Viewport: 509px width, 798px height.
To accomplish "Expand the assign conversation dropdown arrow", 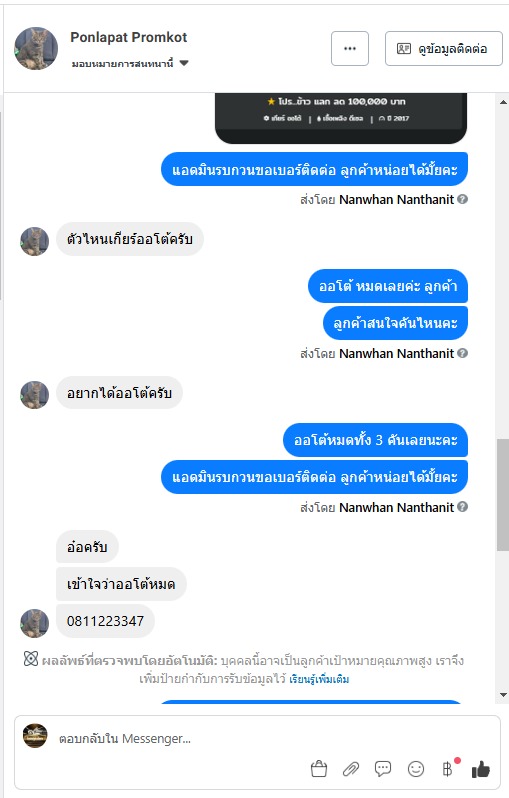I will pyautogui.click(x=184, y=63).
